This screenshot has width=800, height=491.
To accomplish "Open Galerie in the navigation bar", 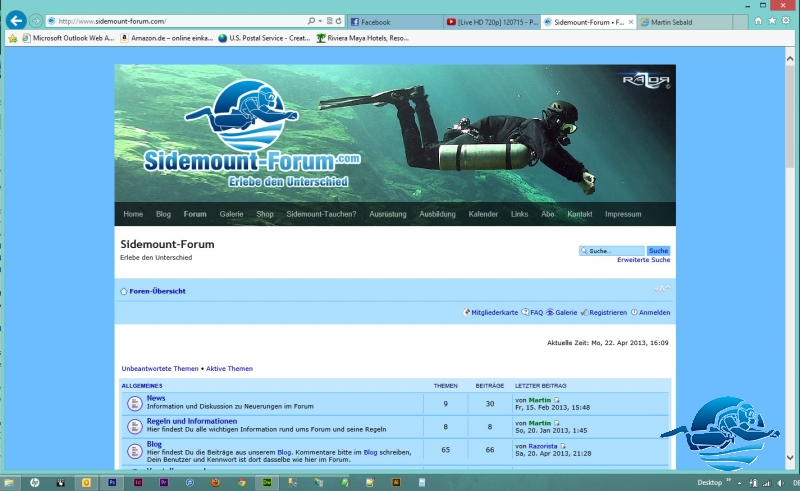I will [231, 214].
